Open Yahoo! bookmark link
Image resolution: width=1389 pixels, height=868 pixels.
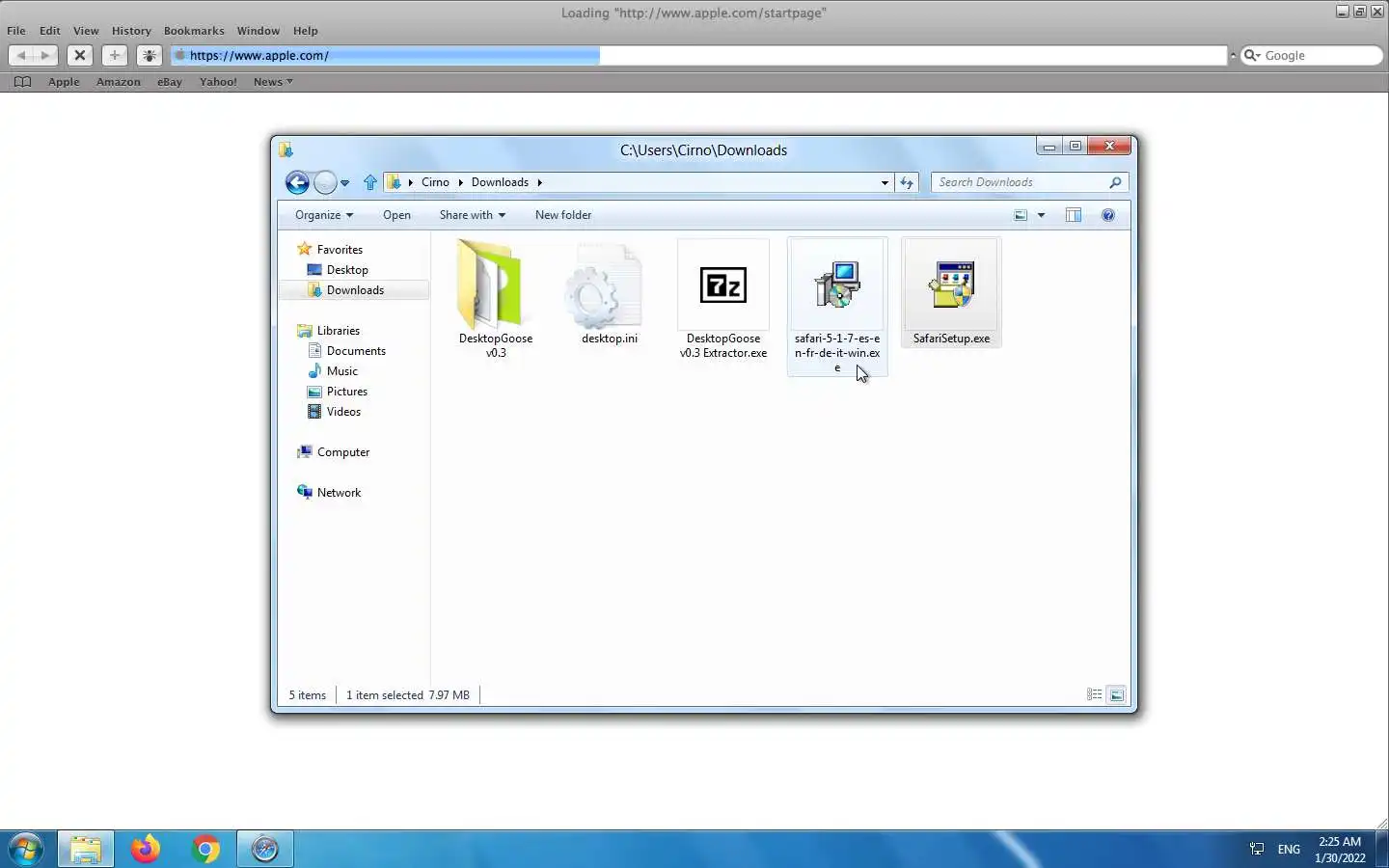[x=218, y=82]
